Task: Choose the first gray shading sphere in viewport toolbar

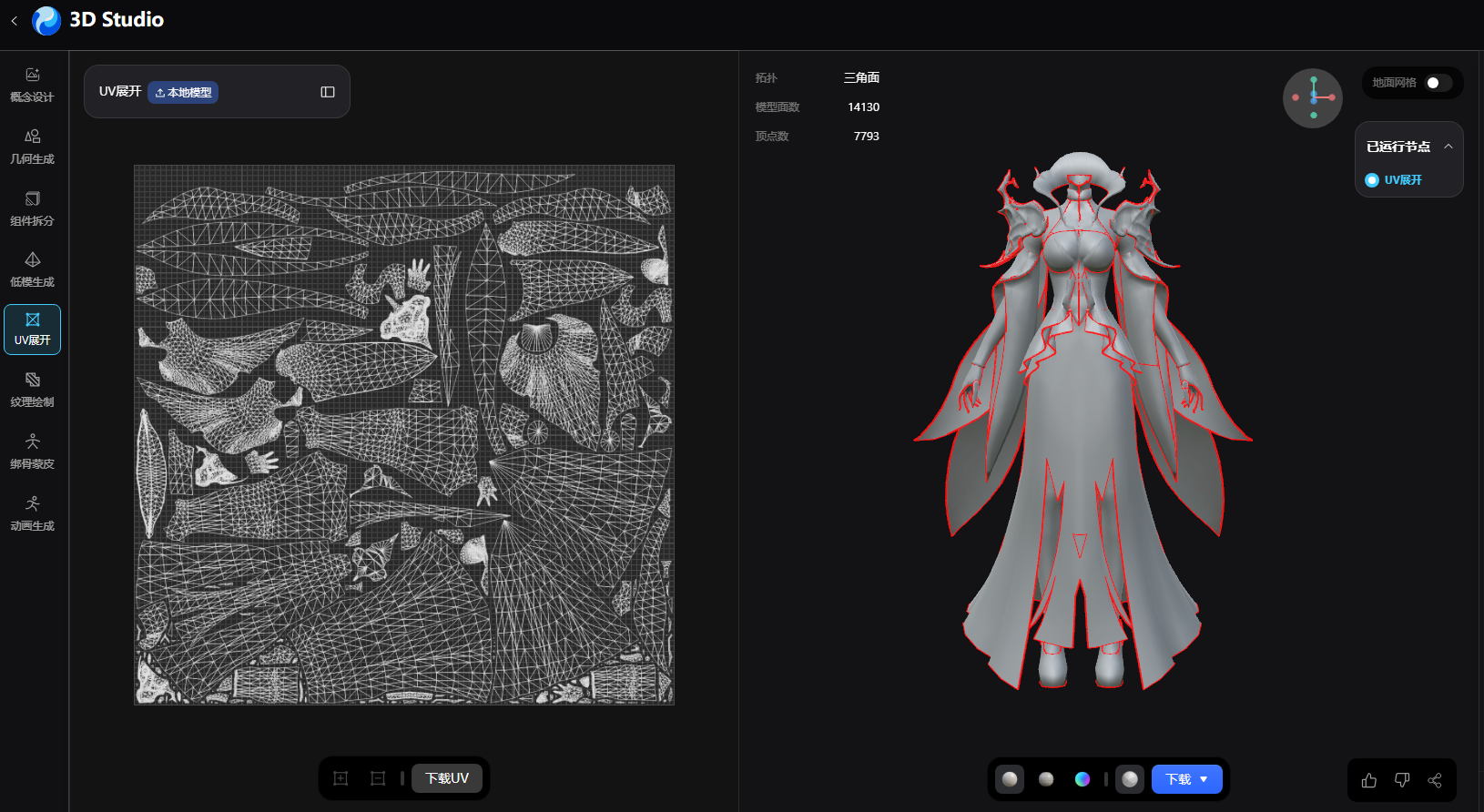Action: [1010, 779]
